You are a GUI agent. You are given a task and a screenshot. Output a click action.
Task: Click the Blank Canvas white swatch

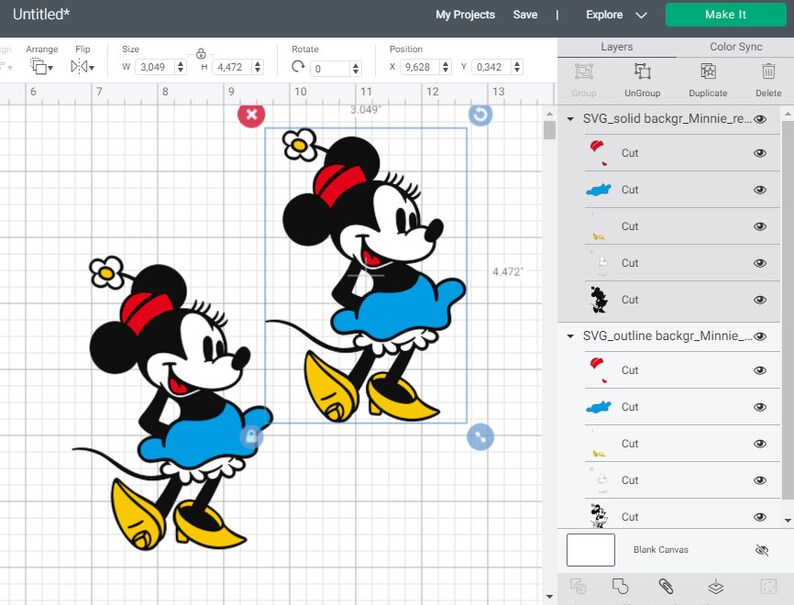click(590, 550)
